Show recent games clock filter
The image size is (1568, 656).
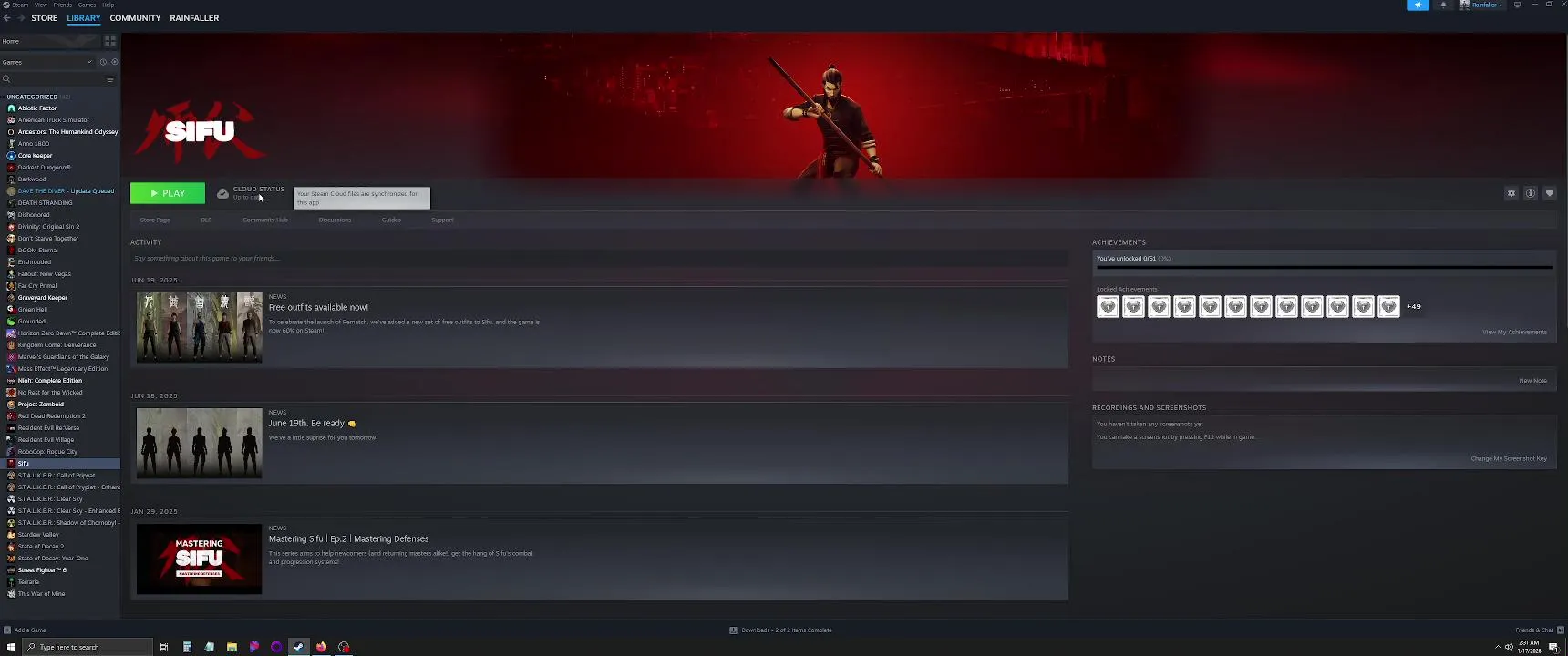(x=103, y=62)
